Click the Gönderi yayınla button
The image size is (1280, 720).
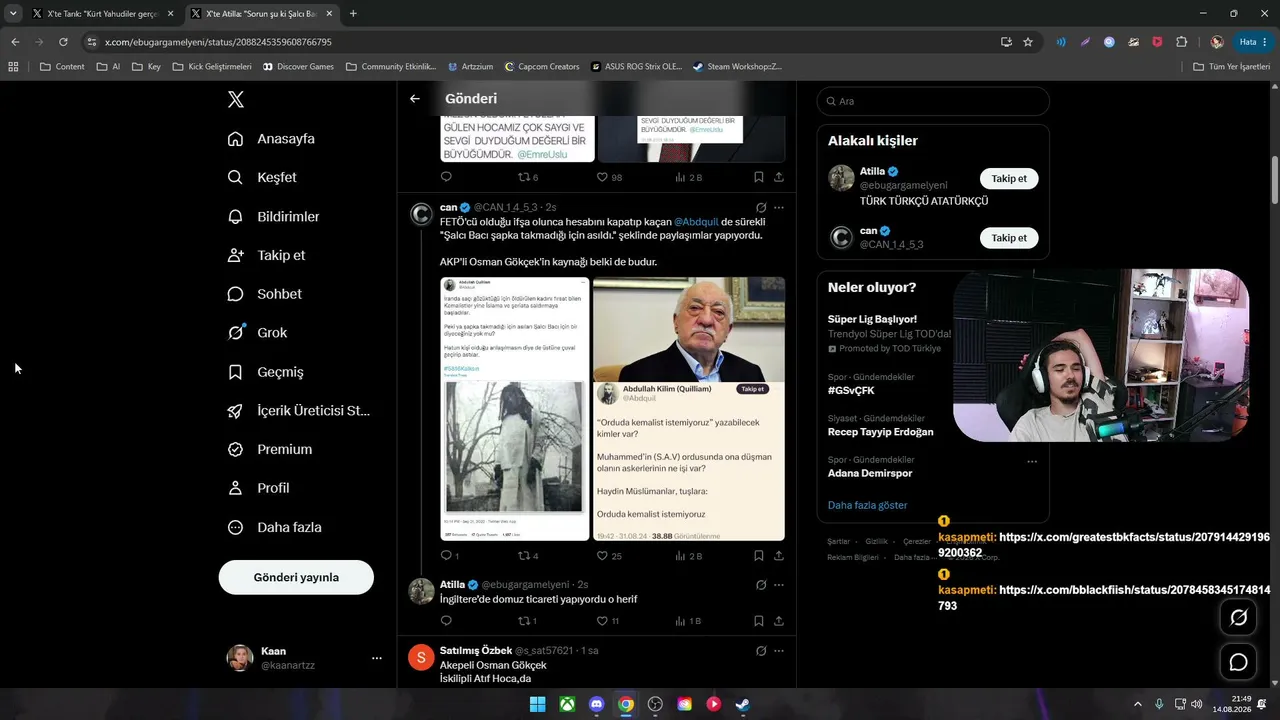pyautogui.click(x=296, y=577)
